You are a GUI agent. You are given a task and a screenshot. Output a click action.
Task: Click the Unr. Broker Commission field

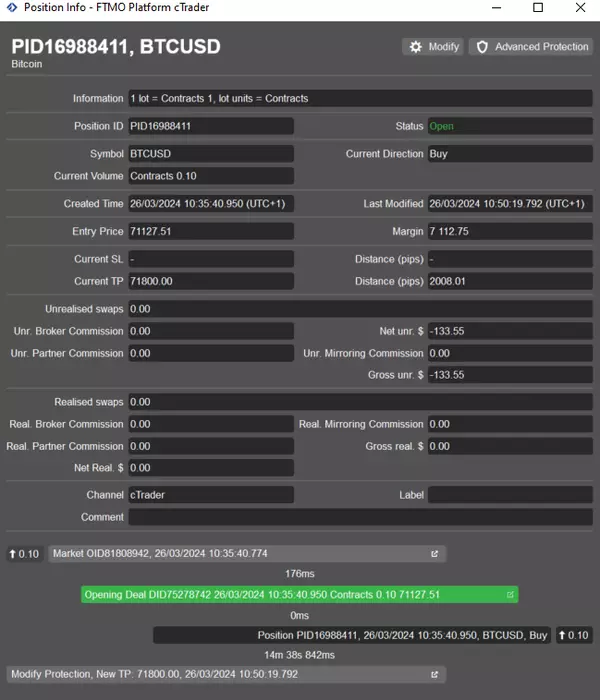(211, 331)
